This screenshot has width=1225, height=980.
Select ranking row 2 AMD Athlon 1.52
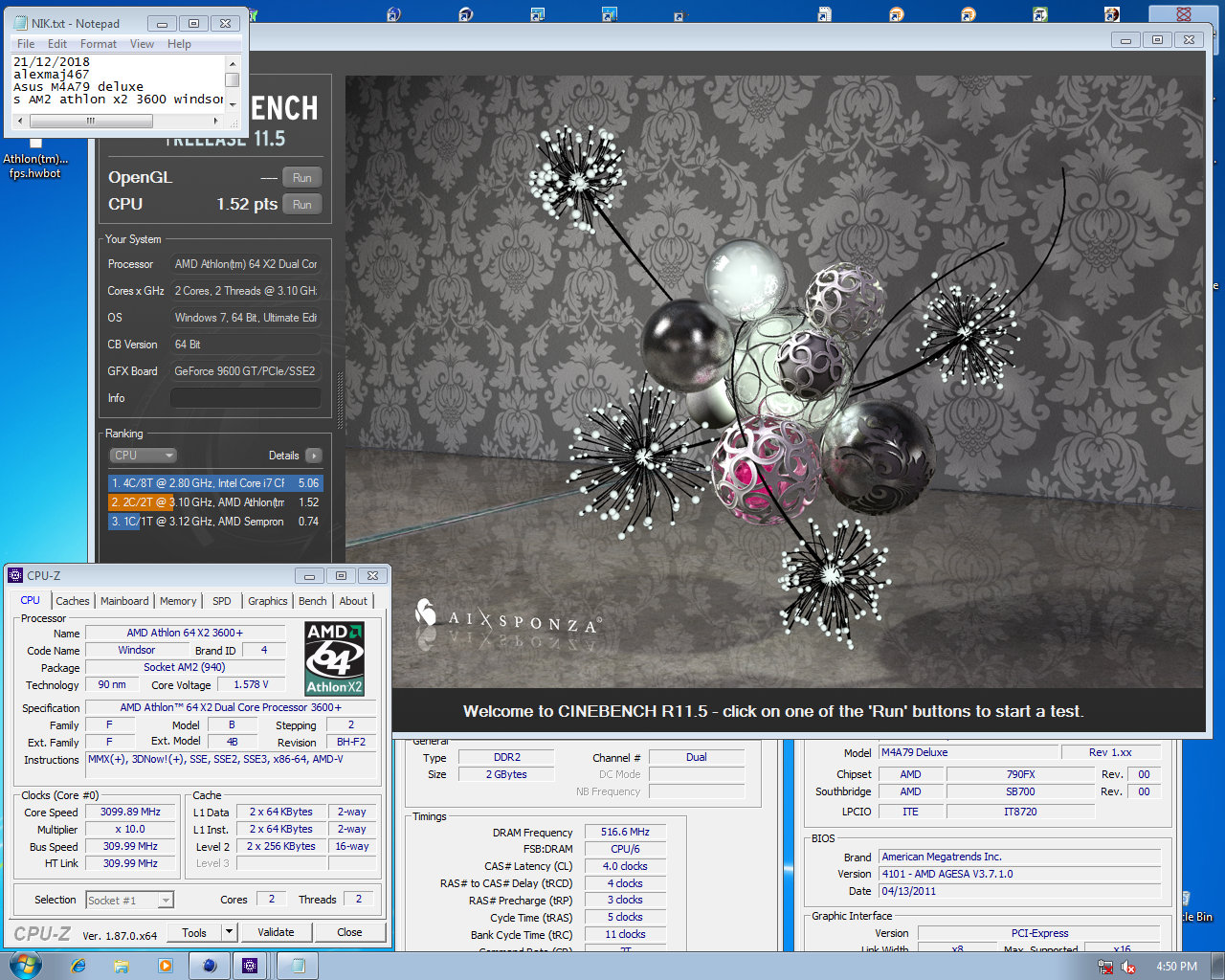[215, 502]
